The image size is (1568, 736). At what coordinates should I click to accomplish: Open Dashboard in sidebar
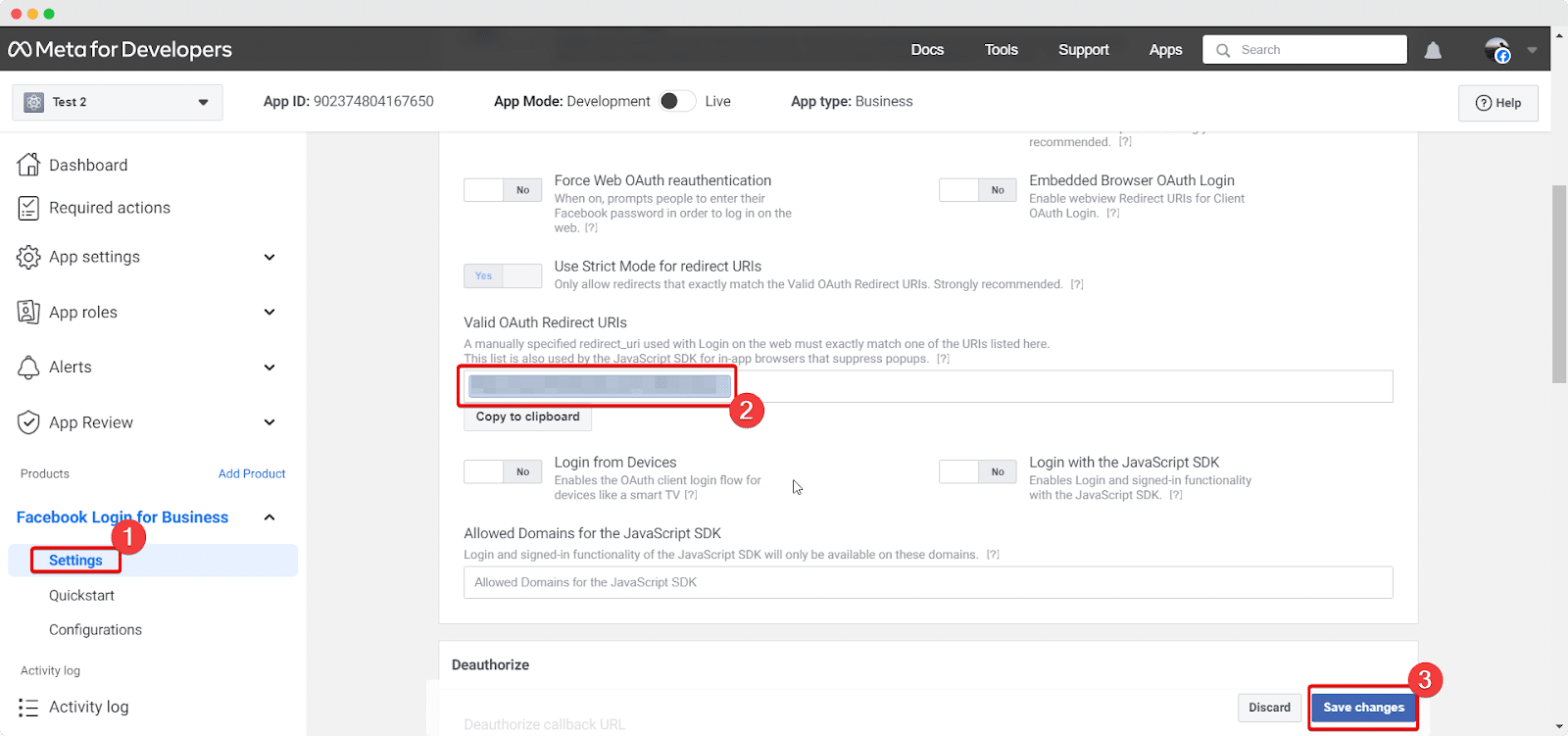[88, 165]
